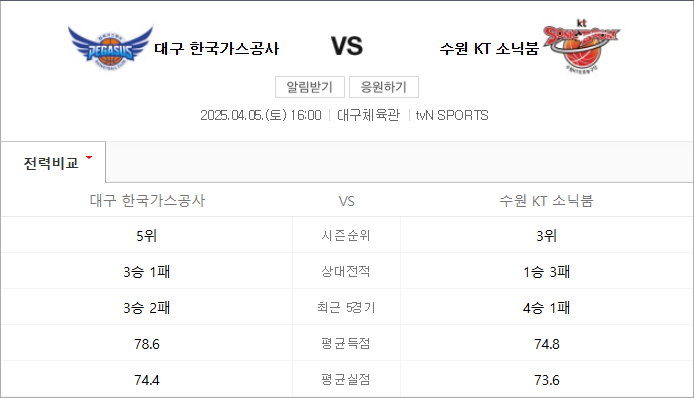Click the 78.6 average score value
The height and width of the screenshot is (398, 694).
[x=147, y=344]
